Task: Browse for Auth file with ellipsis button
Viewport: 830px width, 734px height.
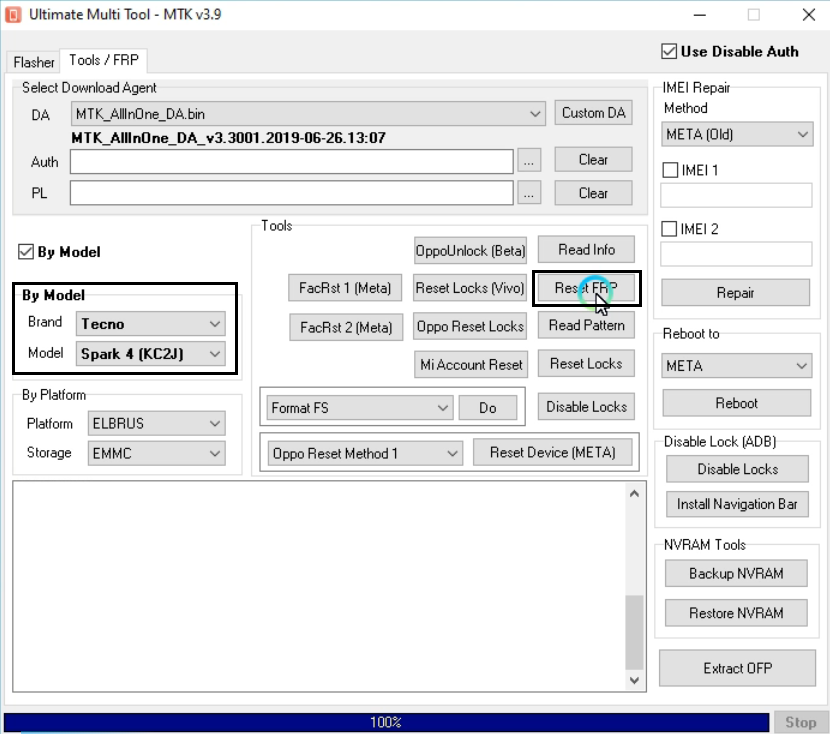Action: click(x=529, y=160)
